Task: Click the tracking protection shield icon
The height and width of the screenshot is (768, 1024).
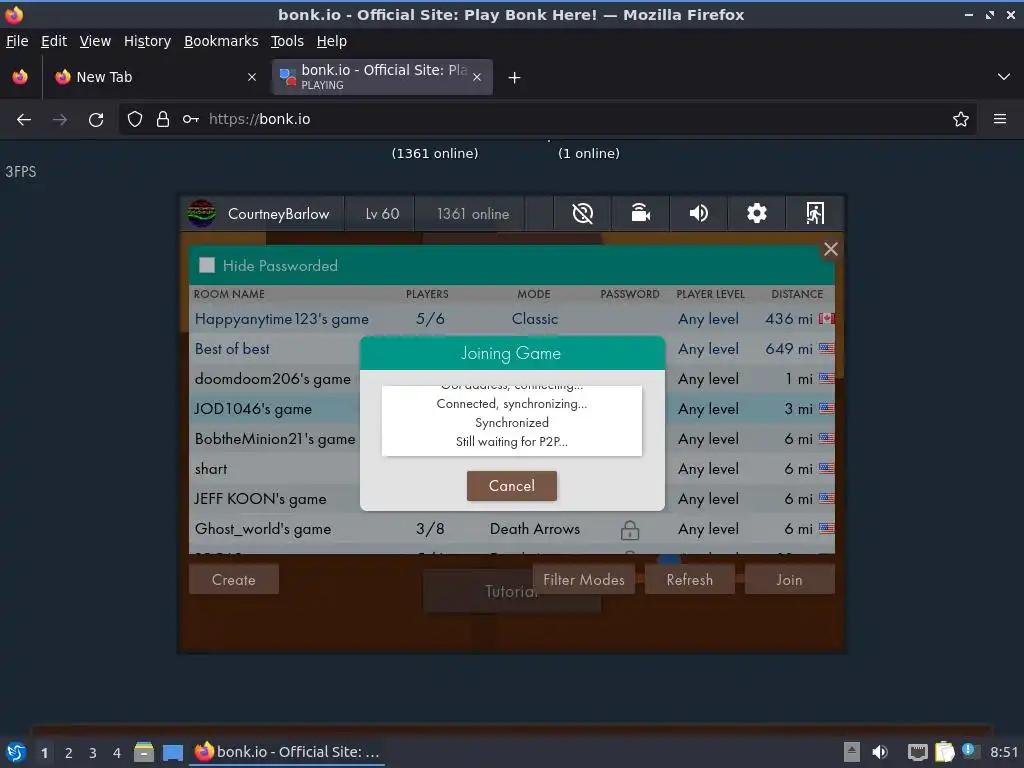Action: point(135,119)
